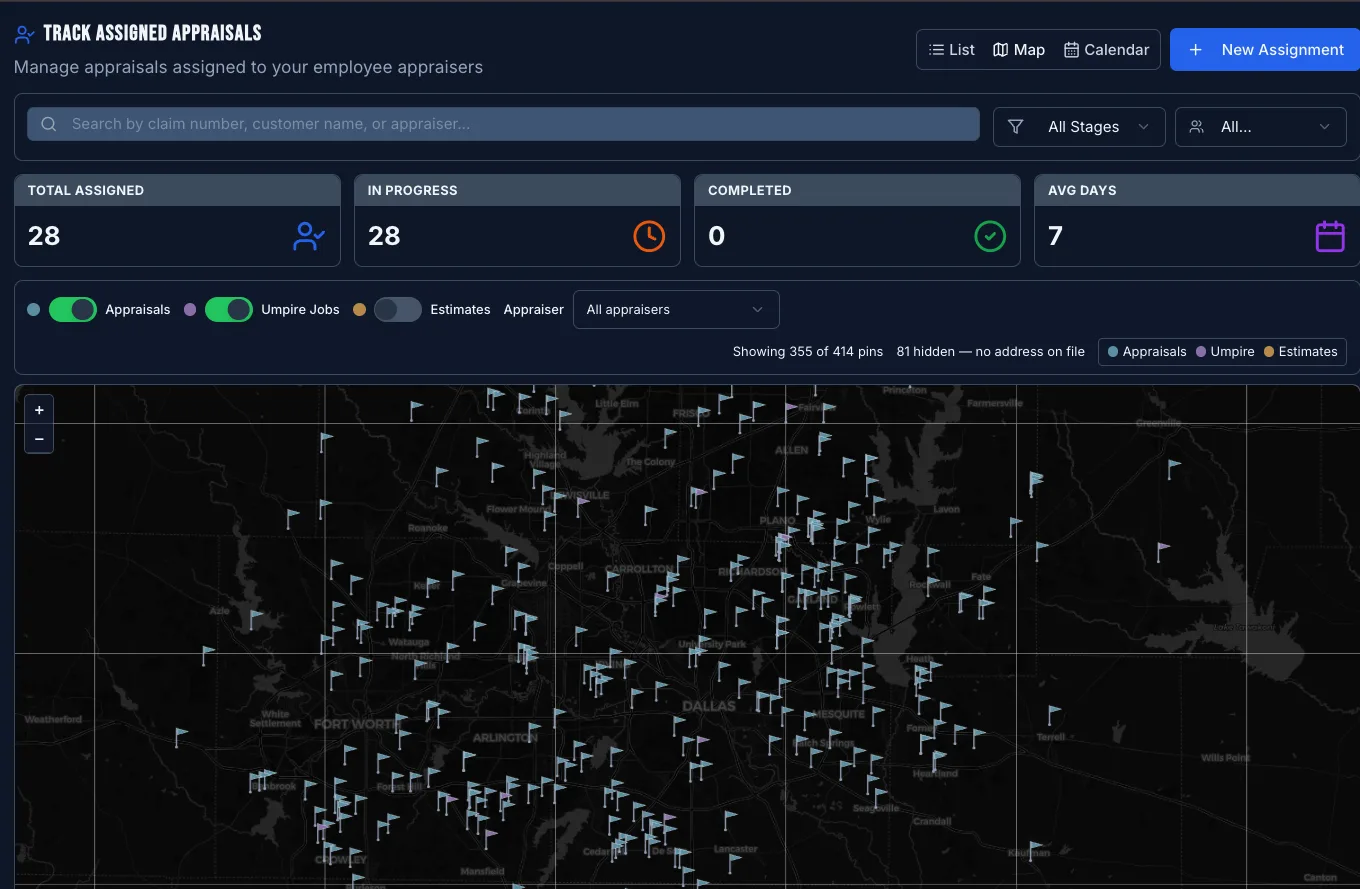Click the Completed count 0

716,236
